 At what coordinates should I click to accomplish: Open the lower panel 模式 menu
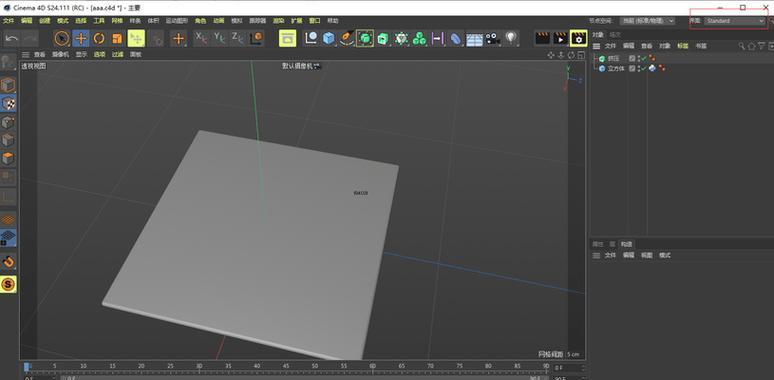click(x=665, y=255)
